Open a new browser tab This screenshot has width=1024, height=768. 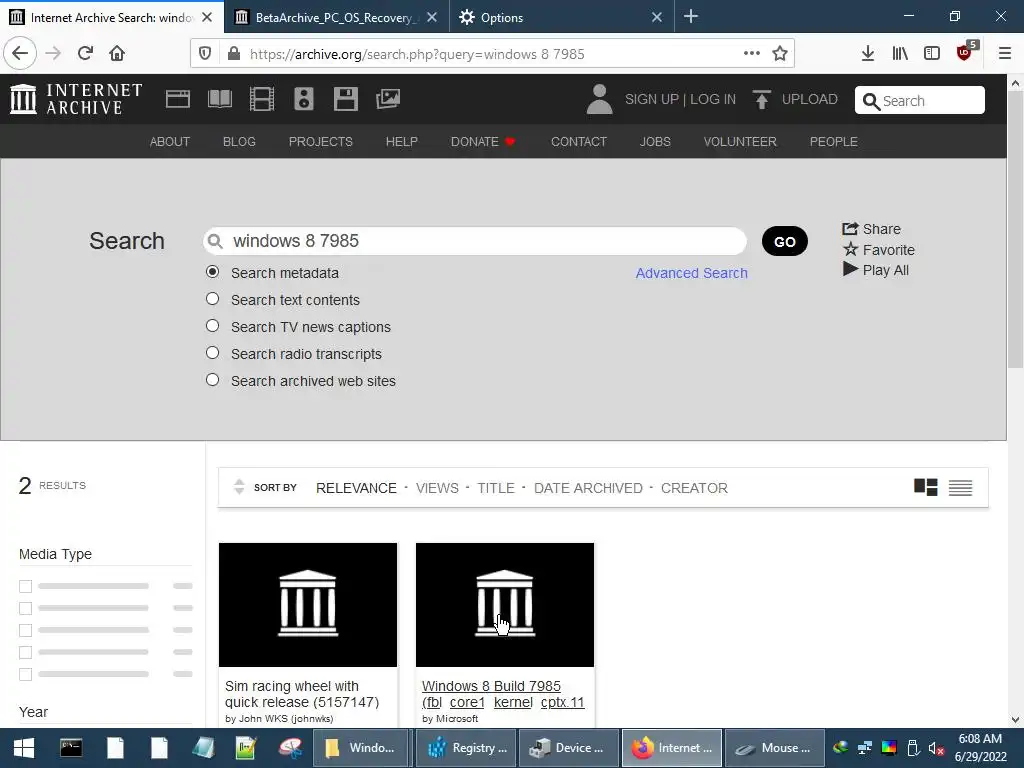click(x=691, y=17)
